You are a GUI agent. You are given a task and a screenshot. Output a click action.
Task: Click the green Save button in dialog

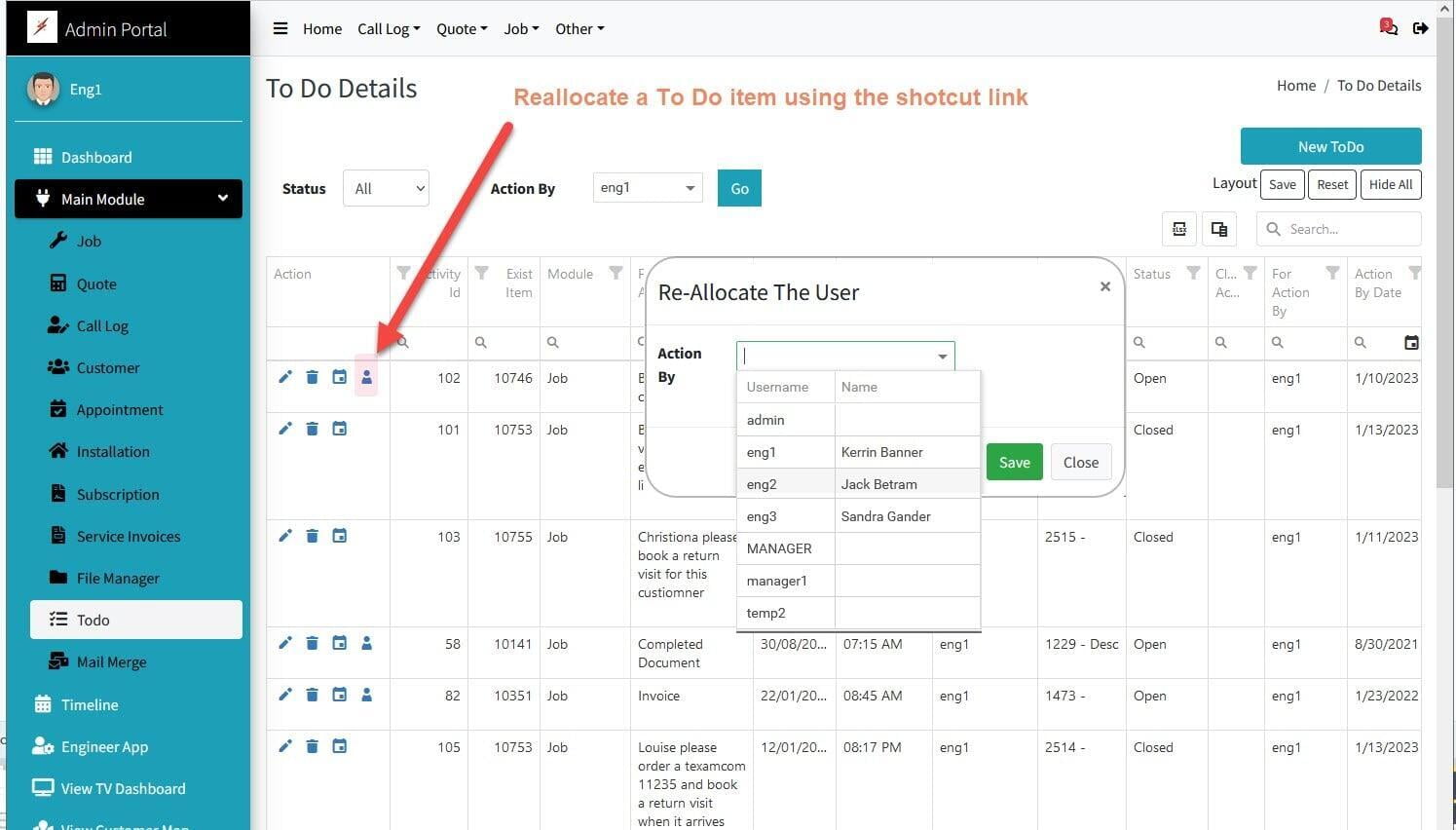point(1014,463)
